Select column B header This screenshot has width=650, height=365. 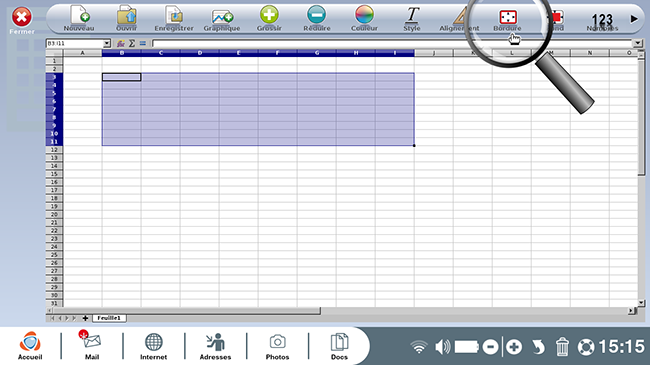coord(121,53)
